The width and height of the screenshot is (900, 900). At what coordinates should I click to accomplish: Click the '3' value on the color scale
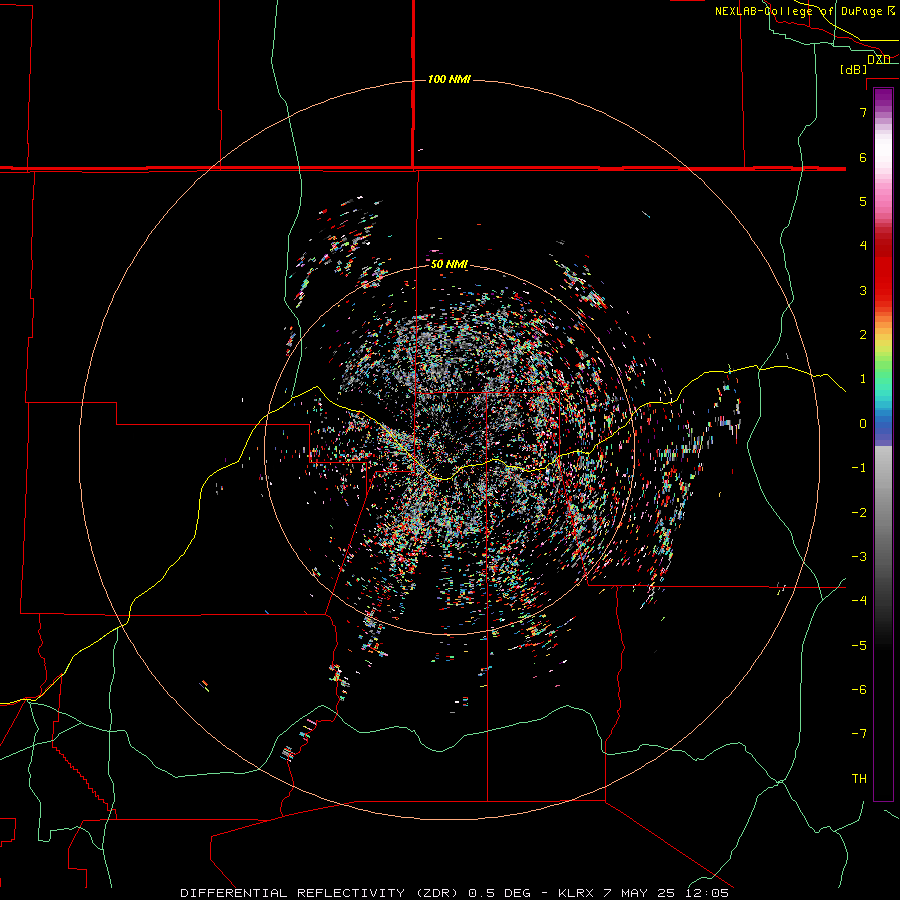pyautogui.click(x=863, y=290)
